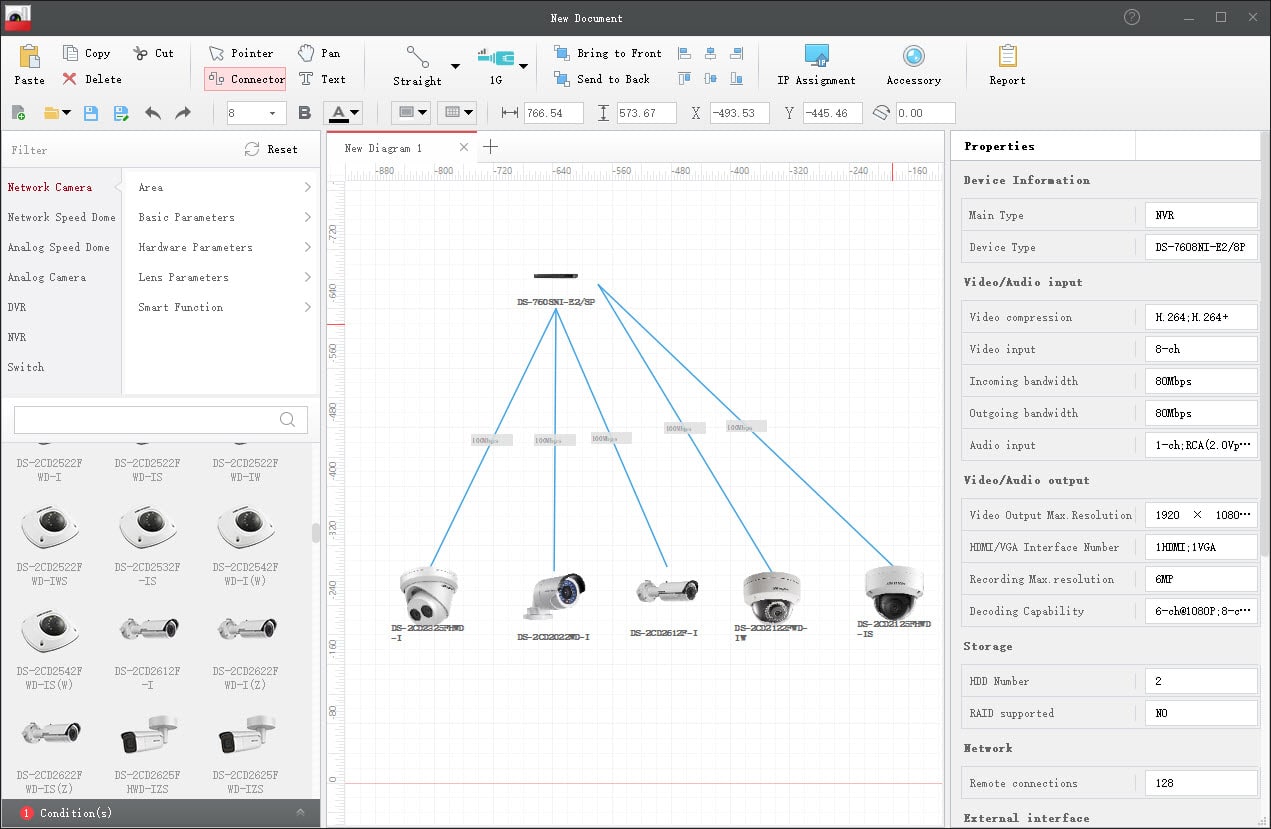Expand the Hardware Parameters filter
Viewport: 1271px width, 829px height.
pyautogui.click(x=224, y=247)
